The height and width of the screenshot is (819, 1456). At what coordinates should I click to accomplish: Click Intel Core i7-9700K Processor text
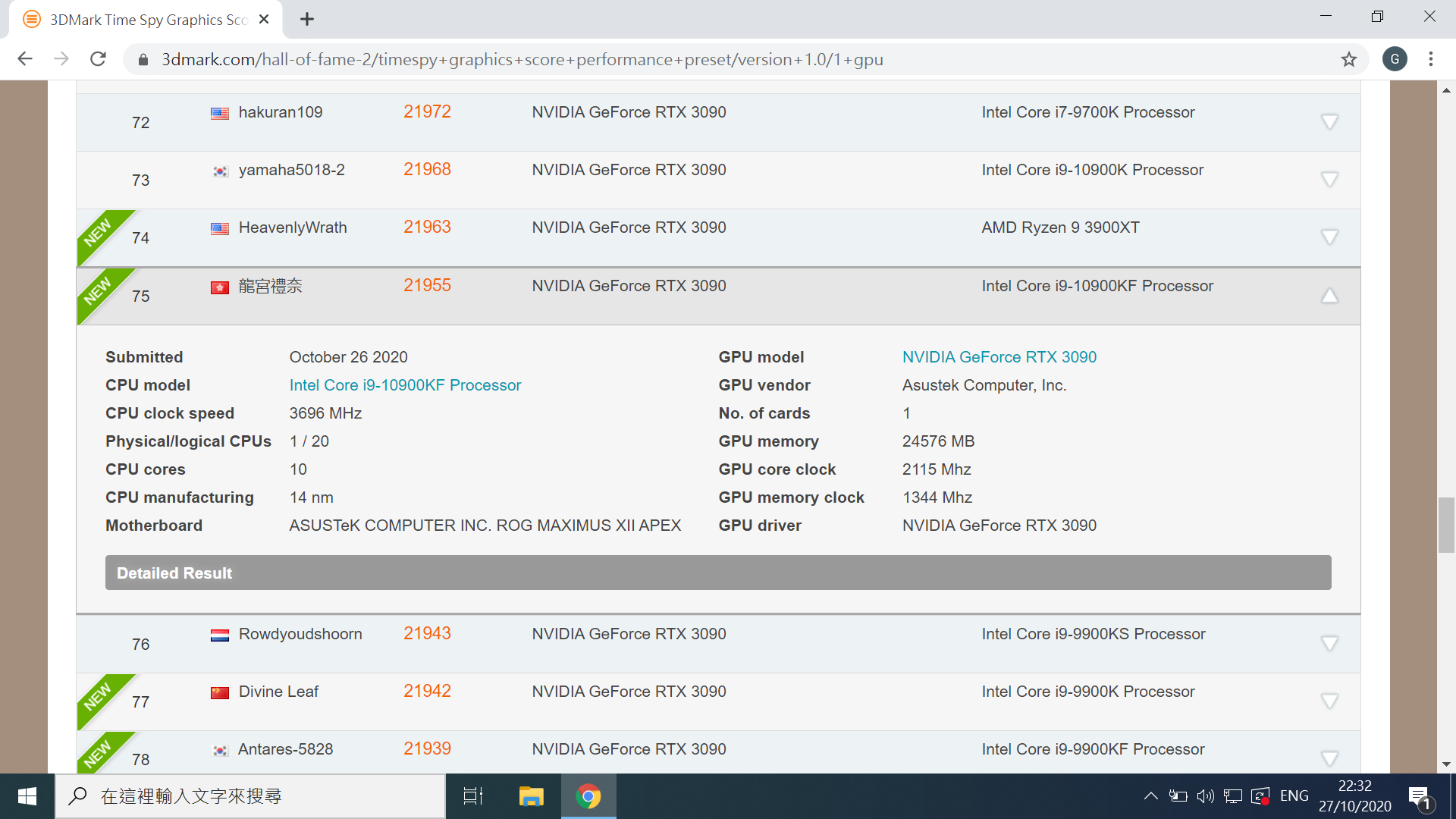pyautogui.click(x=1087, y=112)
